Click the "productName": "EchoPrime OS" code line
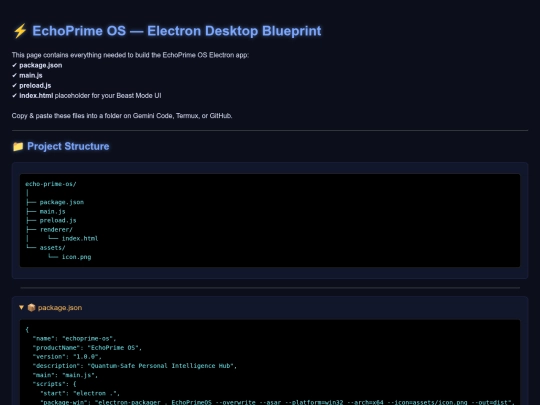Image resolution: width=540 pixels, height=405 pixels. [x=87, y=347]
